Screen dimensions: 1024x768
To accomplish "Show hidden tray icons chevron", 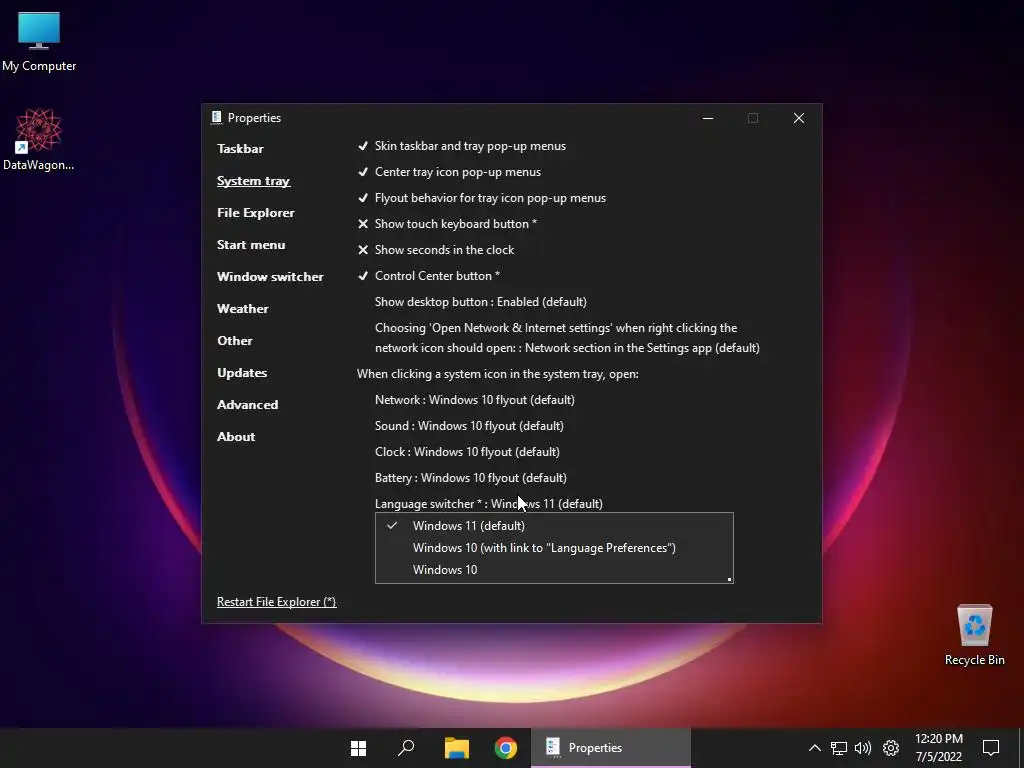I will coord(814,748).
